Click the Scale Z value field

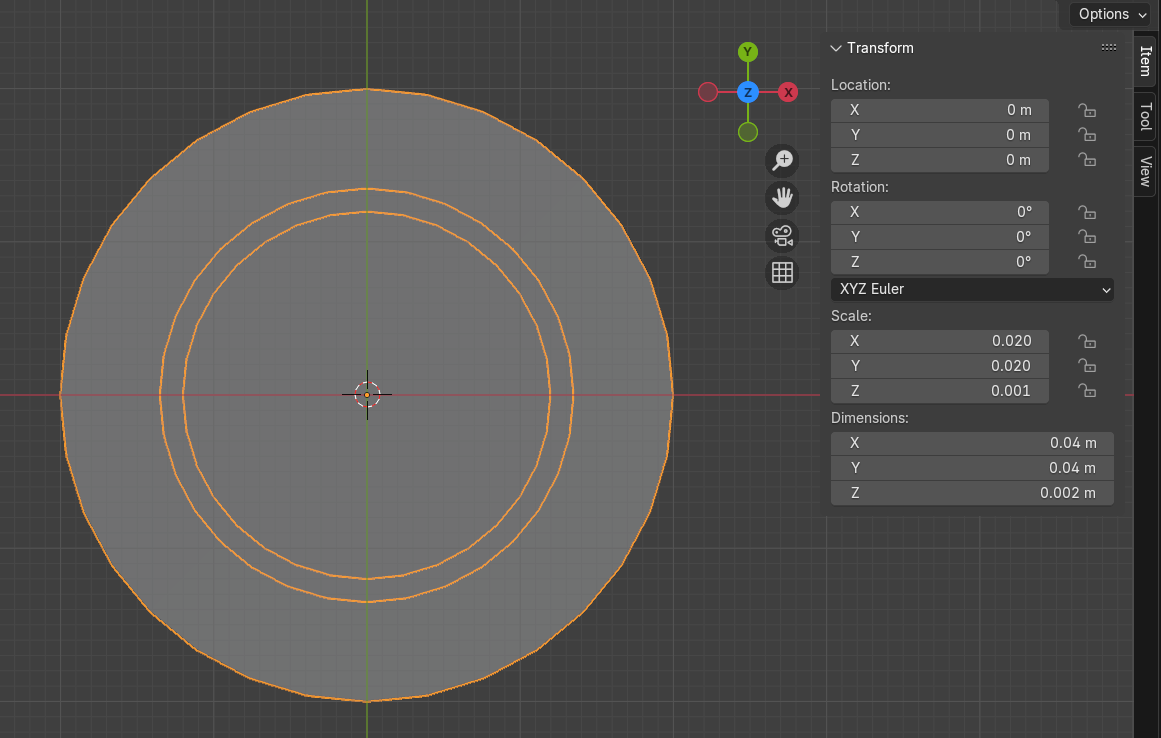click(x=939, y=391)
